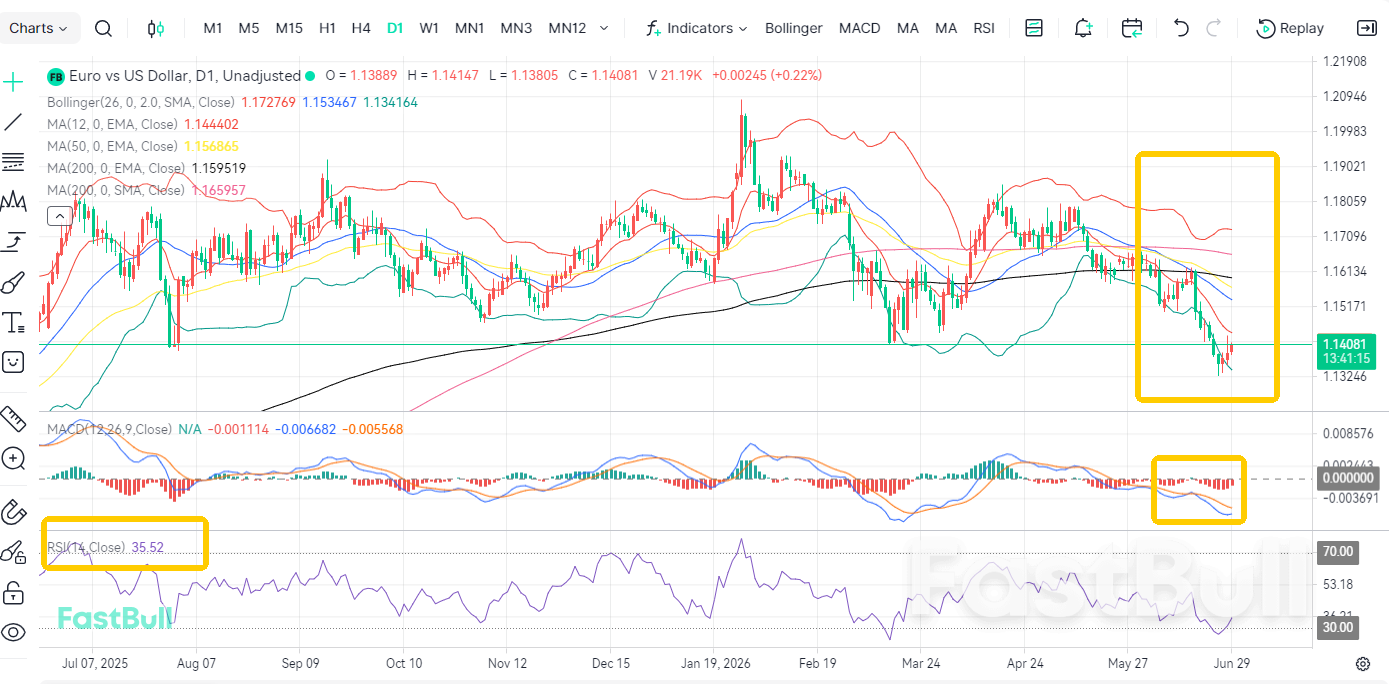Image resolution: width=1389 pixels, height=684 pixels.
Task: Click the MACD(12,26,9,Close) legend label
Action: click(109, 429)
